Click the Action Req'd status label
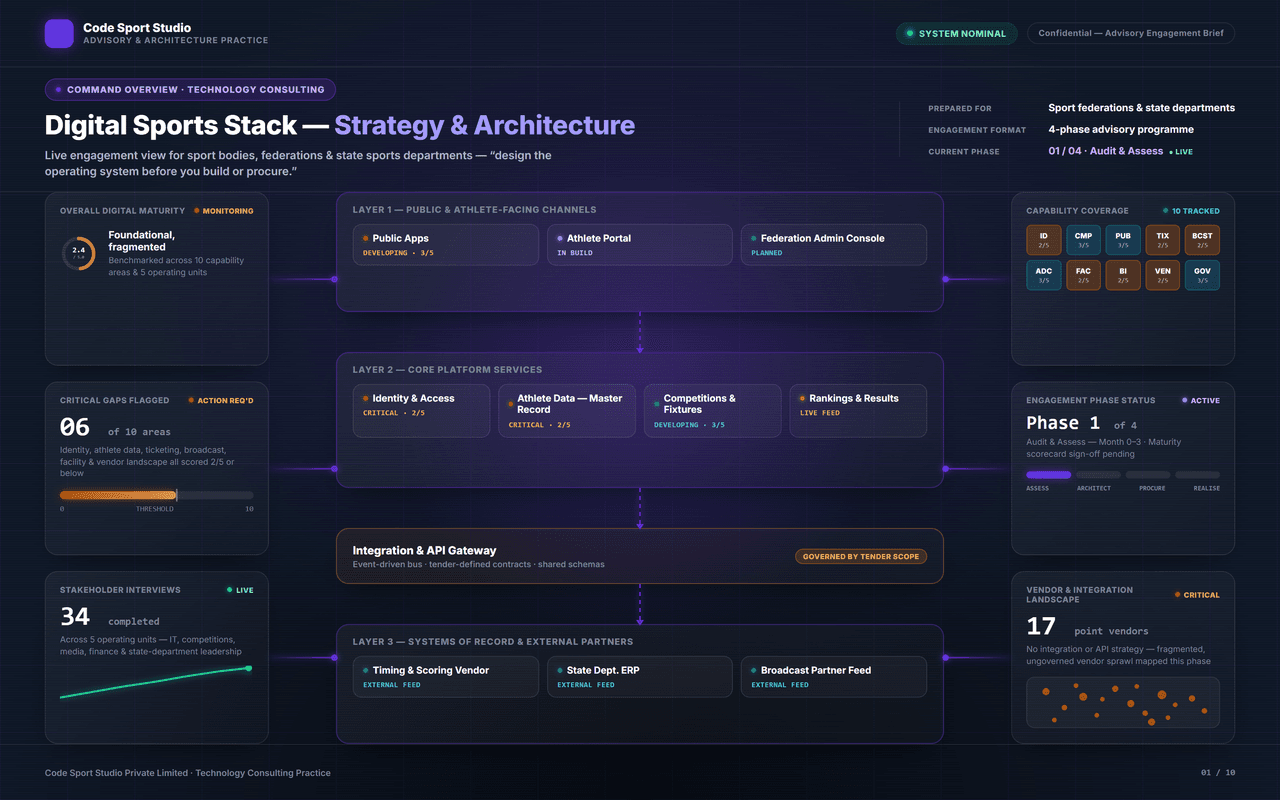The image size is (1280, 800). pos(221,401)
